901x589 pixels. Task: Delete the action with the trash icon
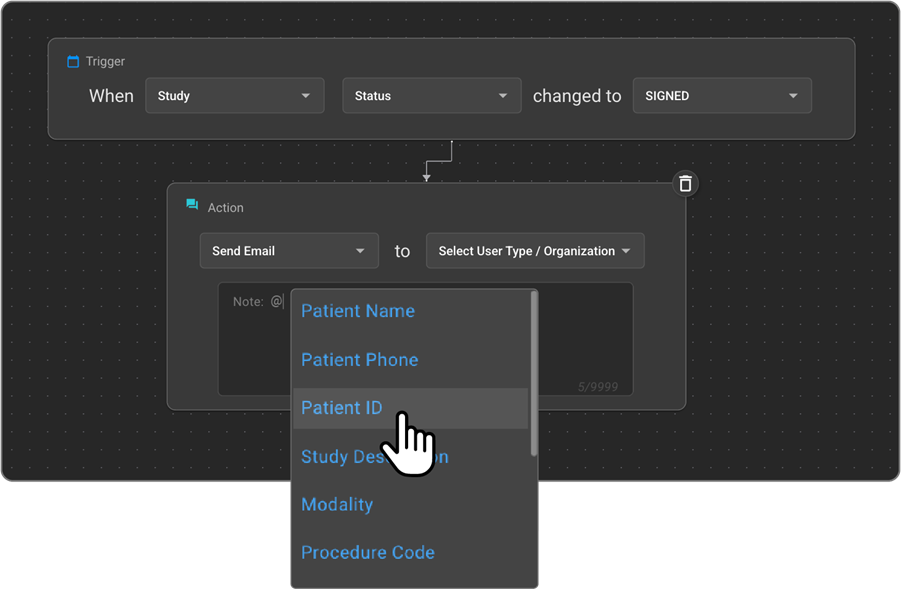[x=685, y=183]
